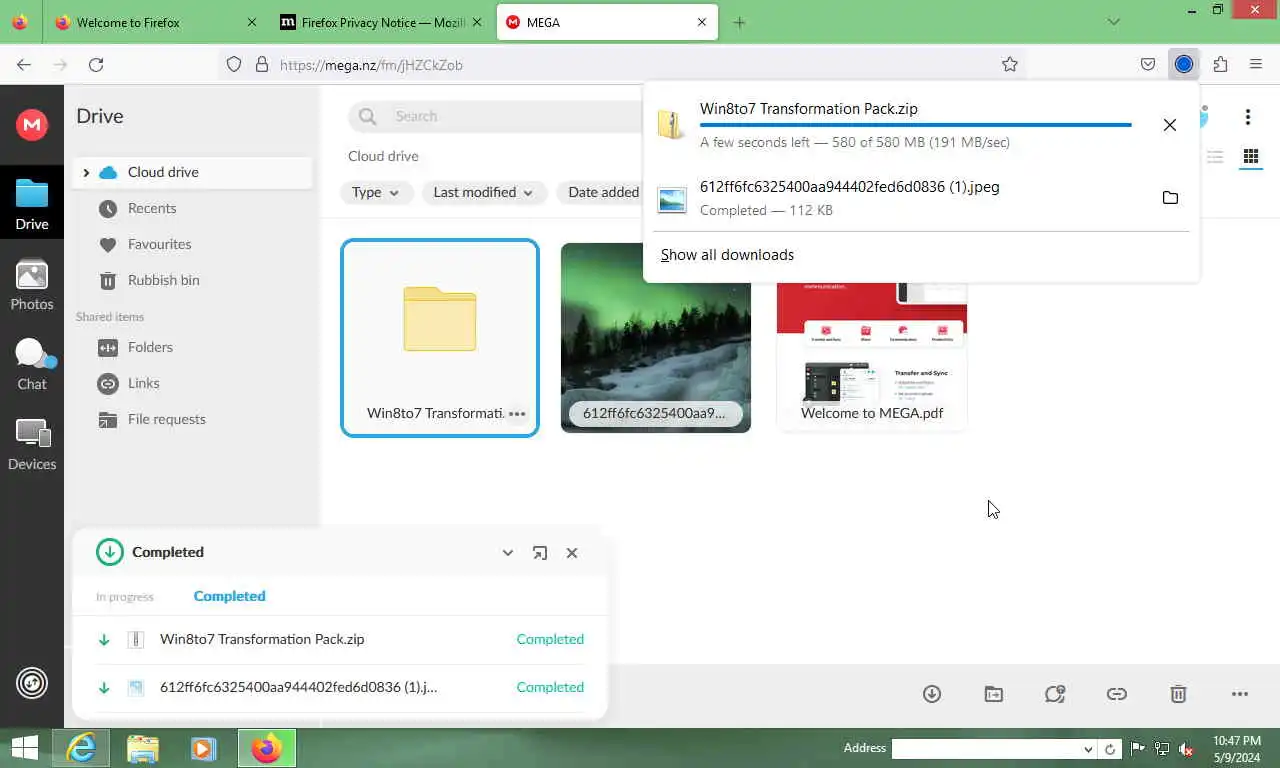This screenshot has width=1280, height=768.
Task: Go back to the previous page
Action: tap(24, 65)
